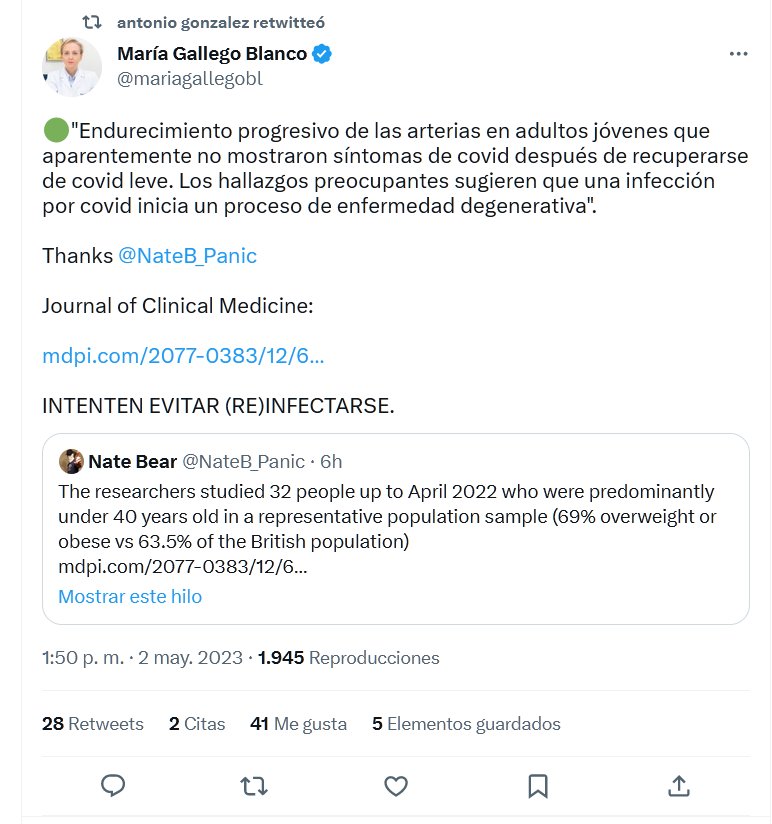Click the @NateB_Panic mention after Thanks

[x=187, y=256]
